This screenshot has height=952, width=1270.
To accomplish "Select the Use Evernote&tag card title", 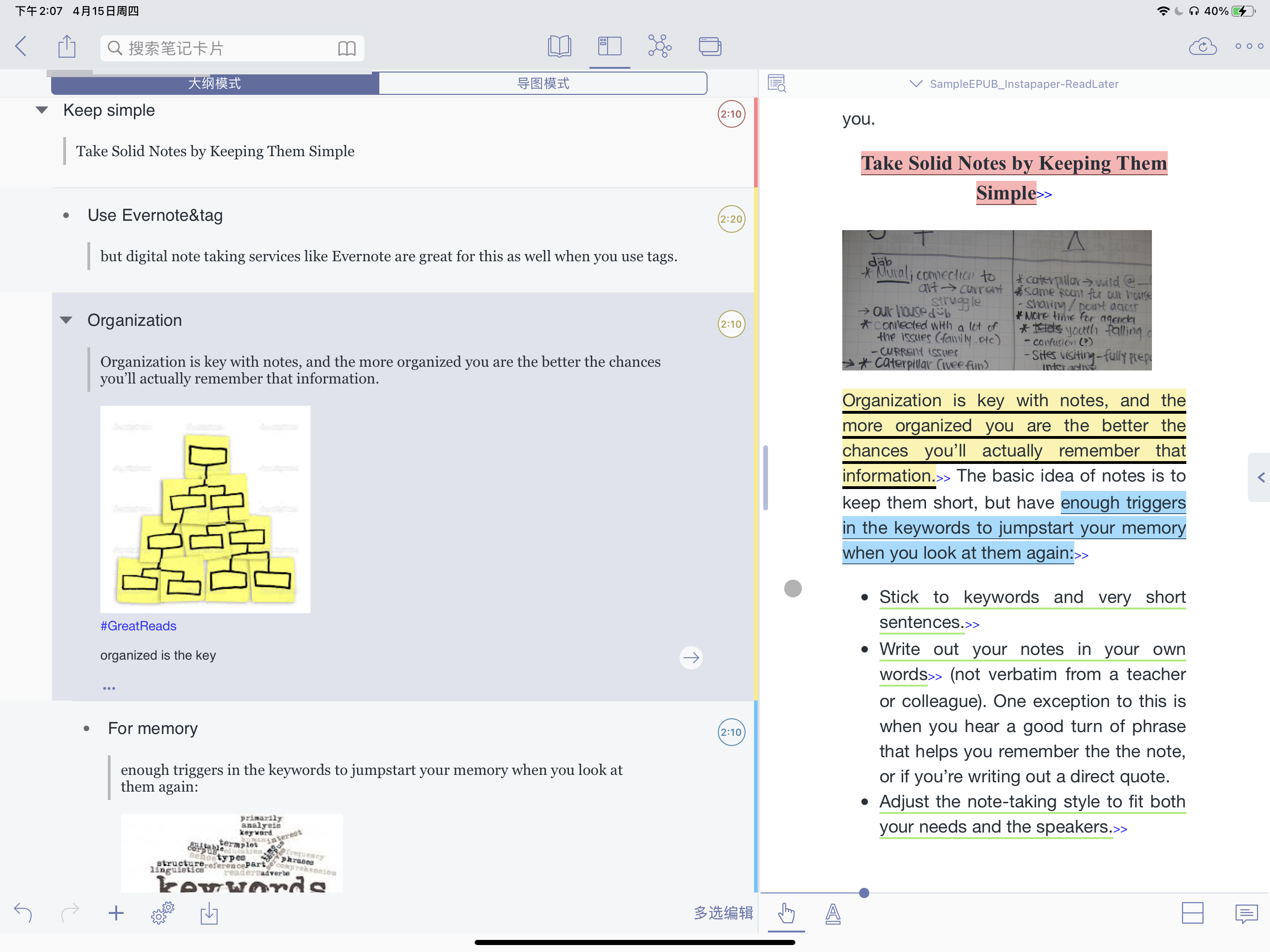I will (155, 215).
